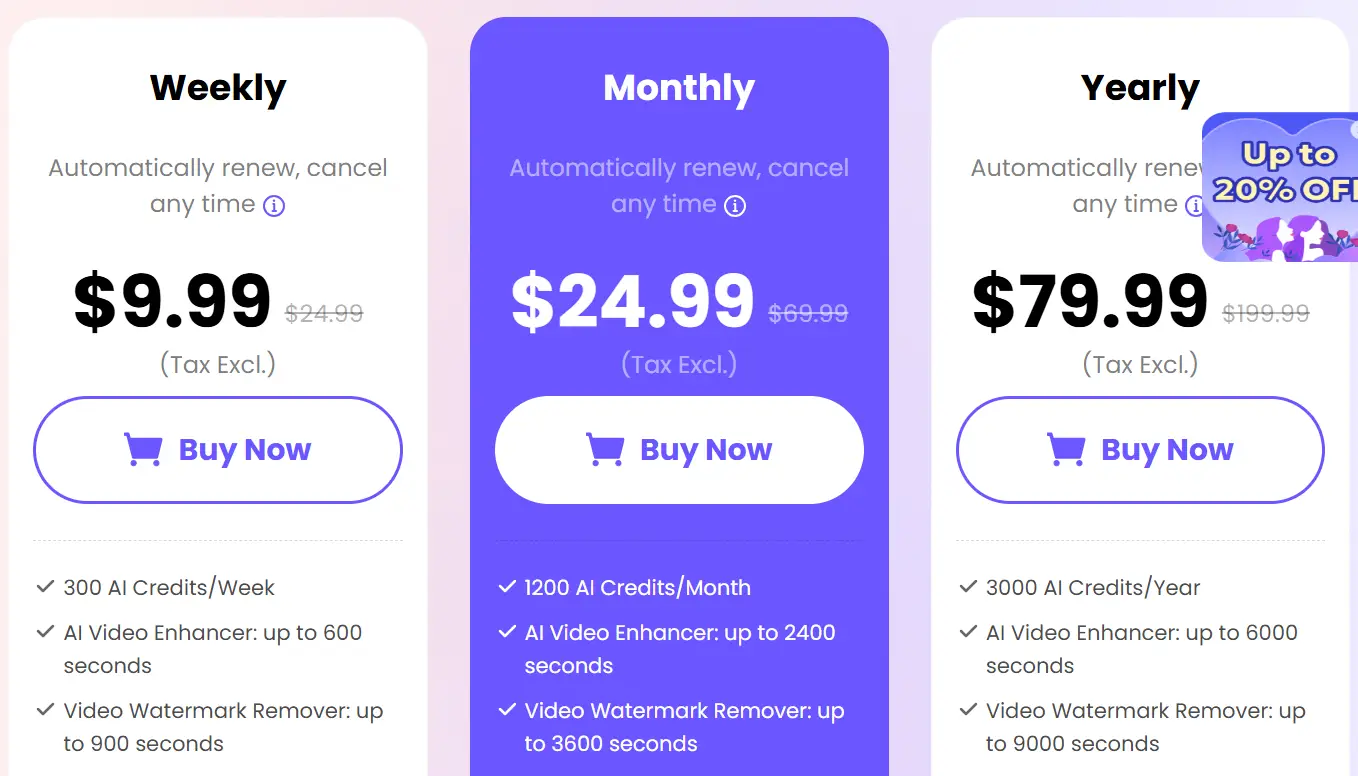Select the Monthly plan heading
This screenshot has width=1358, height=776.
point(679,88)
